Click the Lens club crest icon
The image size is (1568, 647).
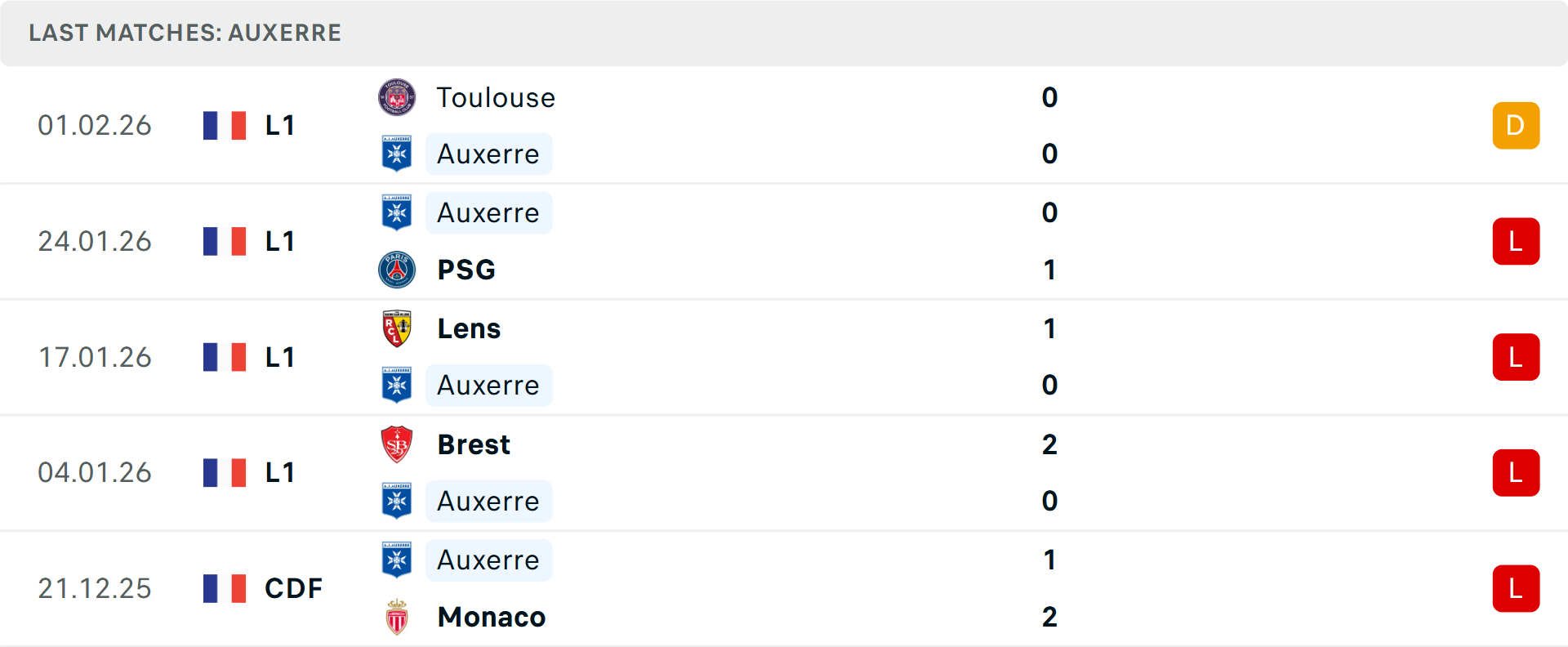pyautogui.click(x=397, y=328)
